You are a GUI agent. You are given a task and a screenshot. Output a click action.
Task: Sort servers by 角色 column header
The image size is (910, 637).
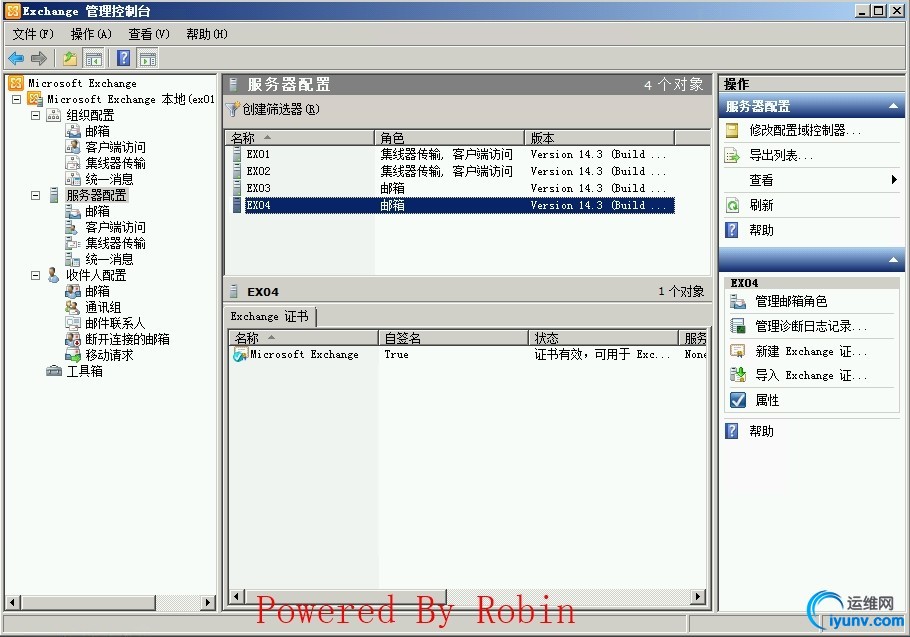[x=449, y=137]
